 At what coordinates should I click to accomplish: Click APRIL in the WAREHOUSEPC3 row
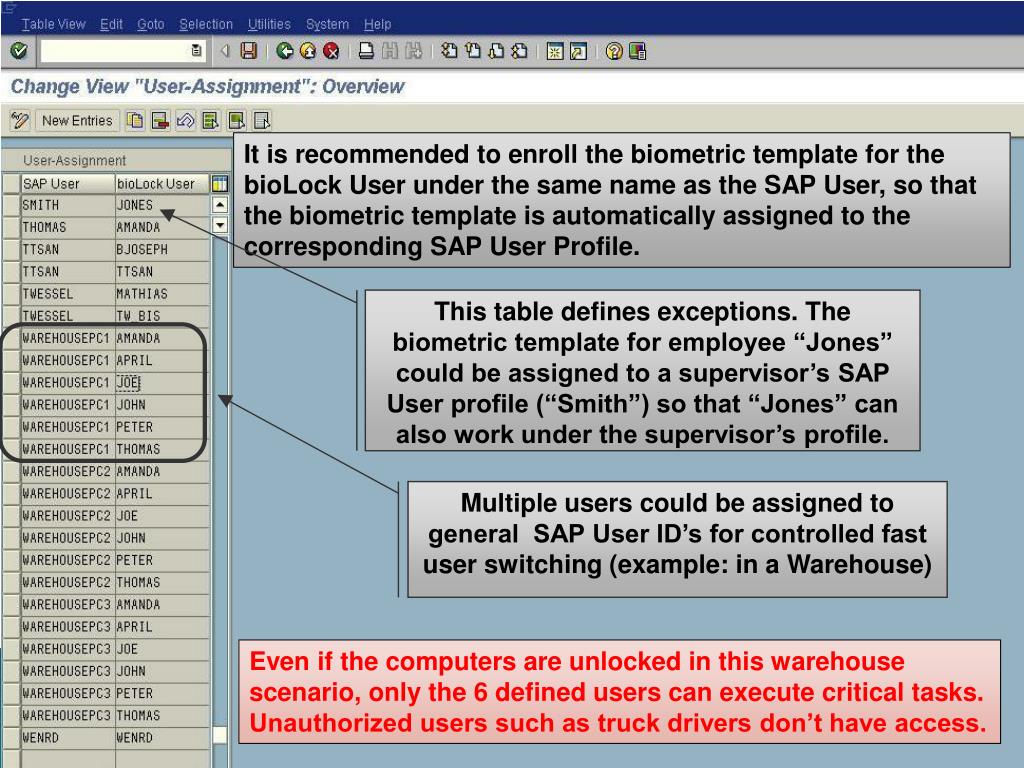point(162,627)
